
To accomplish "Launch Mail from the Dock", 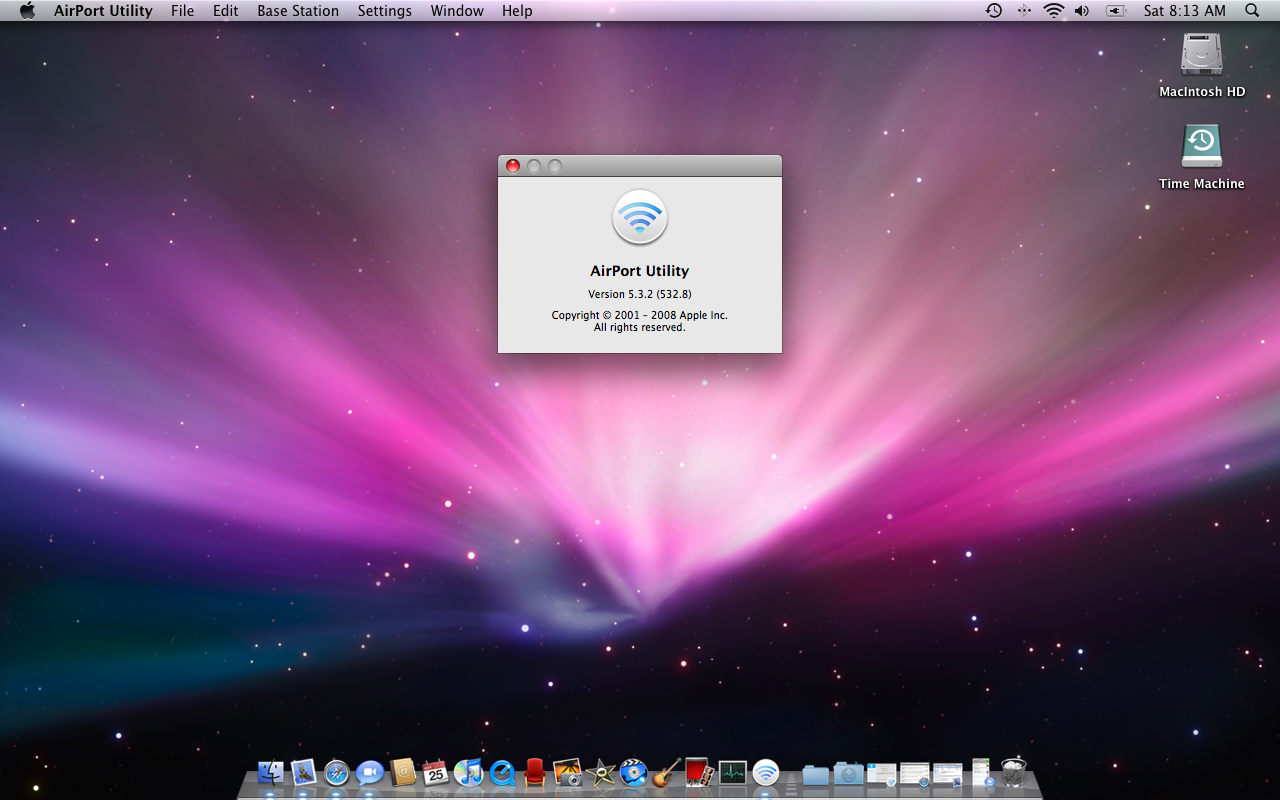I will 304,772.
